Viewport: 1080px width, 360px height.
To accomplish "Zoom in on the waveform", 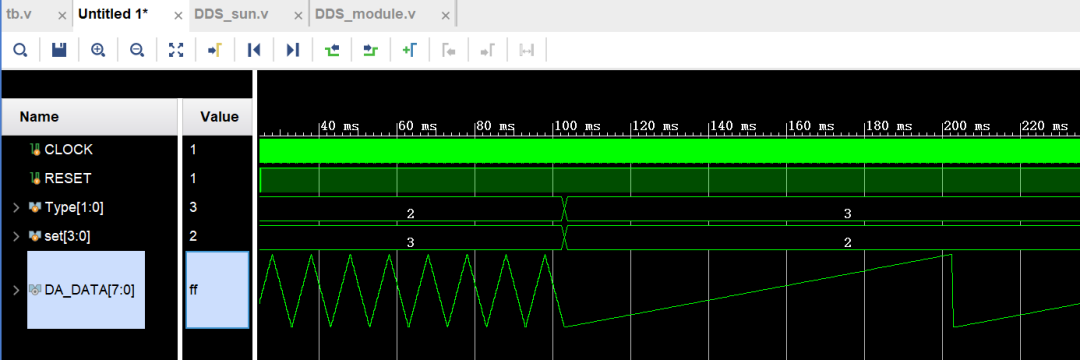I will tap(98, 50).
